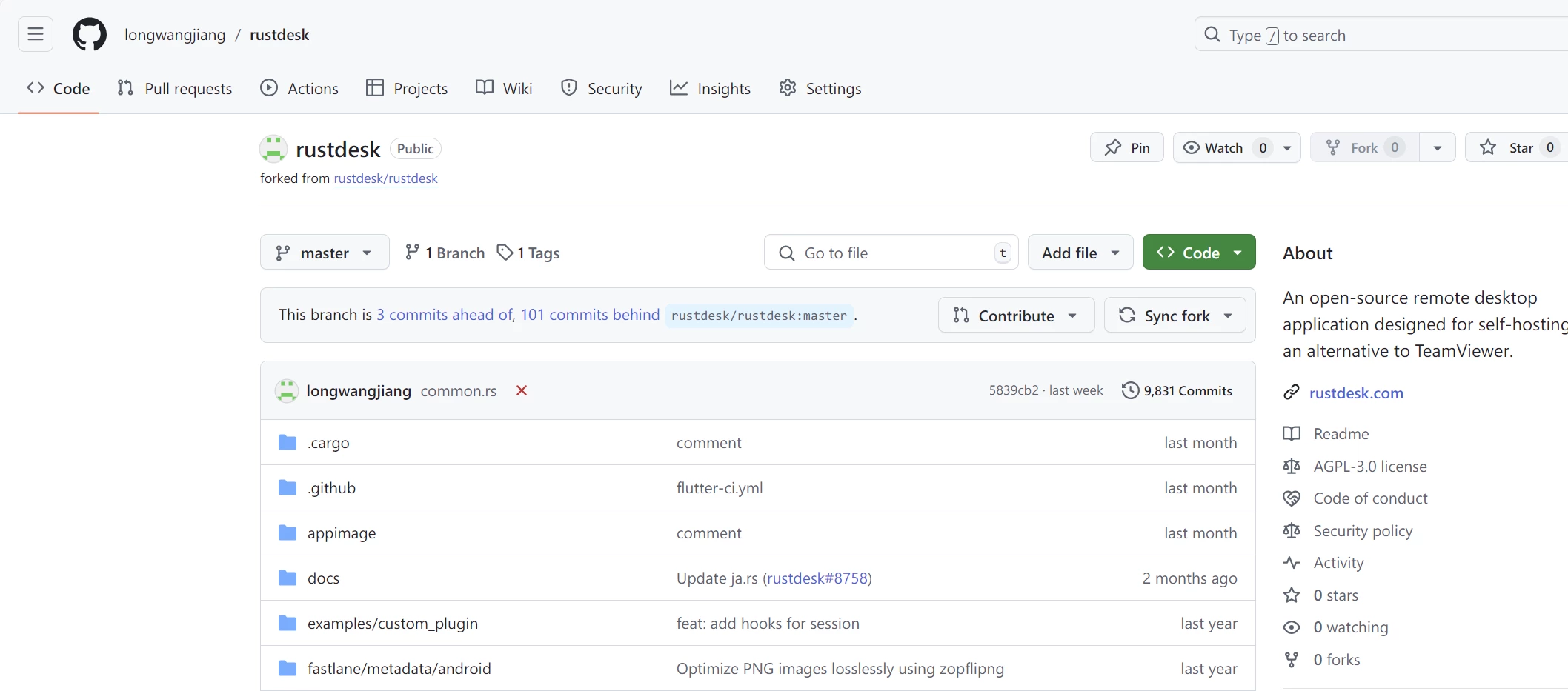This screenshot has height=691, width=1568.
Task: Click the red failed-check X icon
Action: point(522,390)
